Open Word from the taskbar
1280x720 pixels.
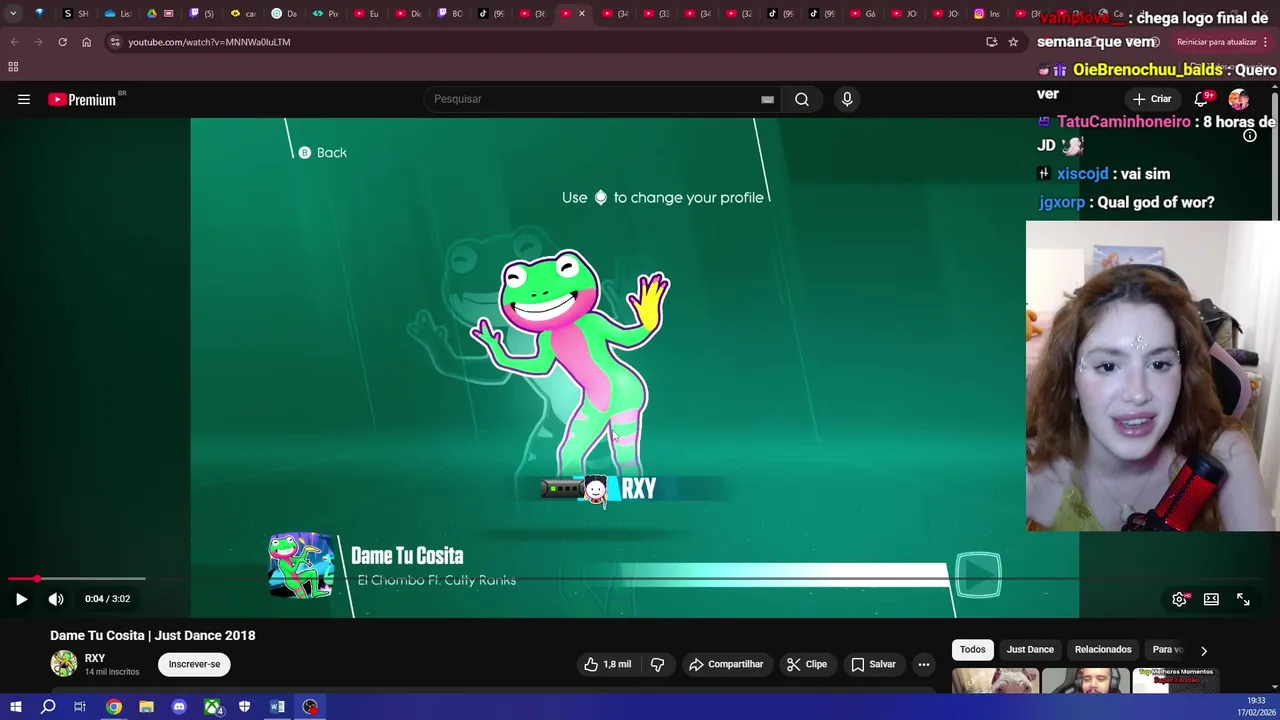coord(277,707)
